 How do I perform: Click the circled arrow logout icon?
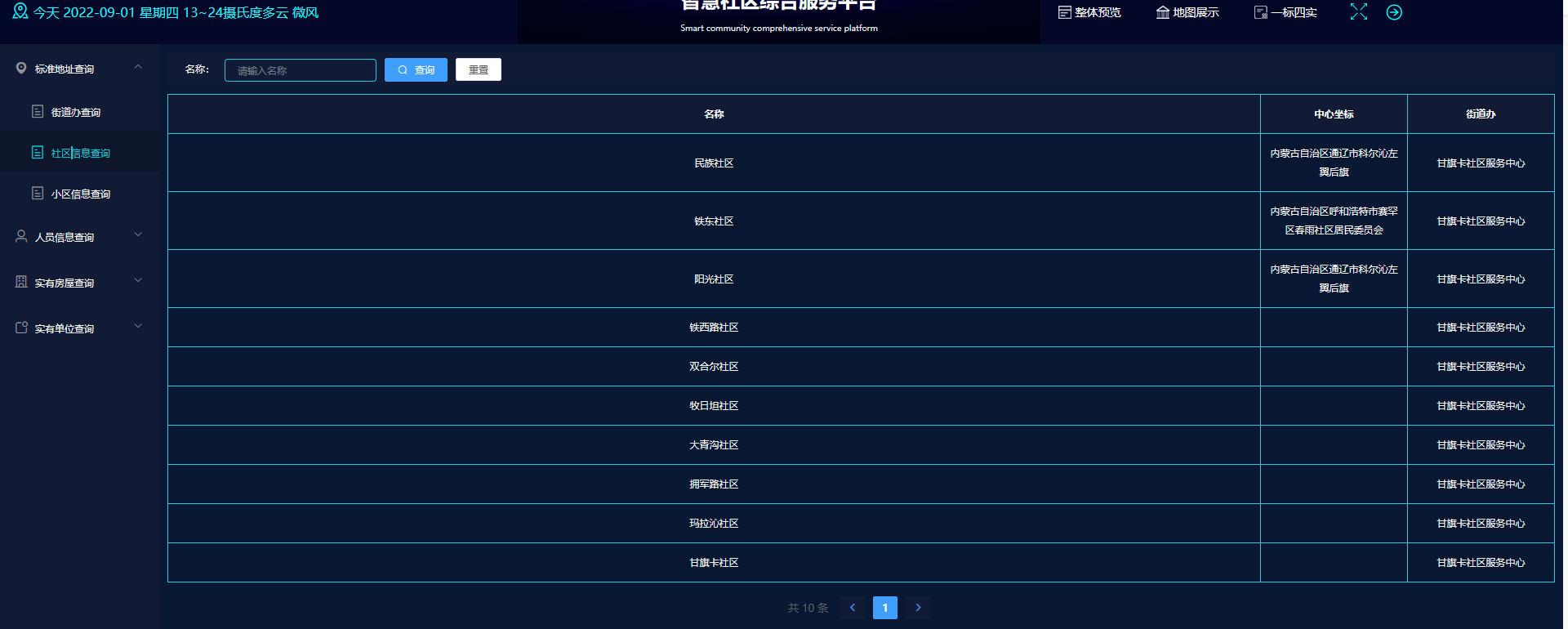pyautogui.click(x=1394, y=12)
